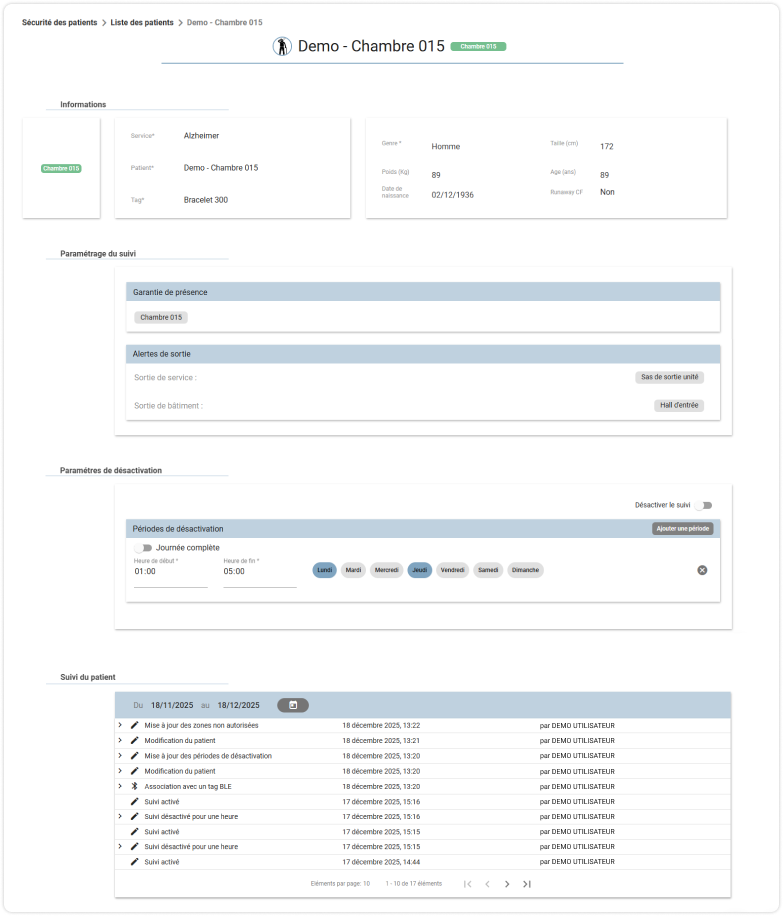Go to first page of patient history
Image resolution: width=783 pixels, height=916 pixels.
pyautogui.click(x=467, y=884)
